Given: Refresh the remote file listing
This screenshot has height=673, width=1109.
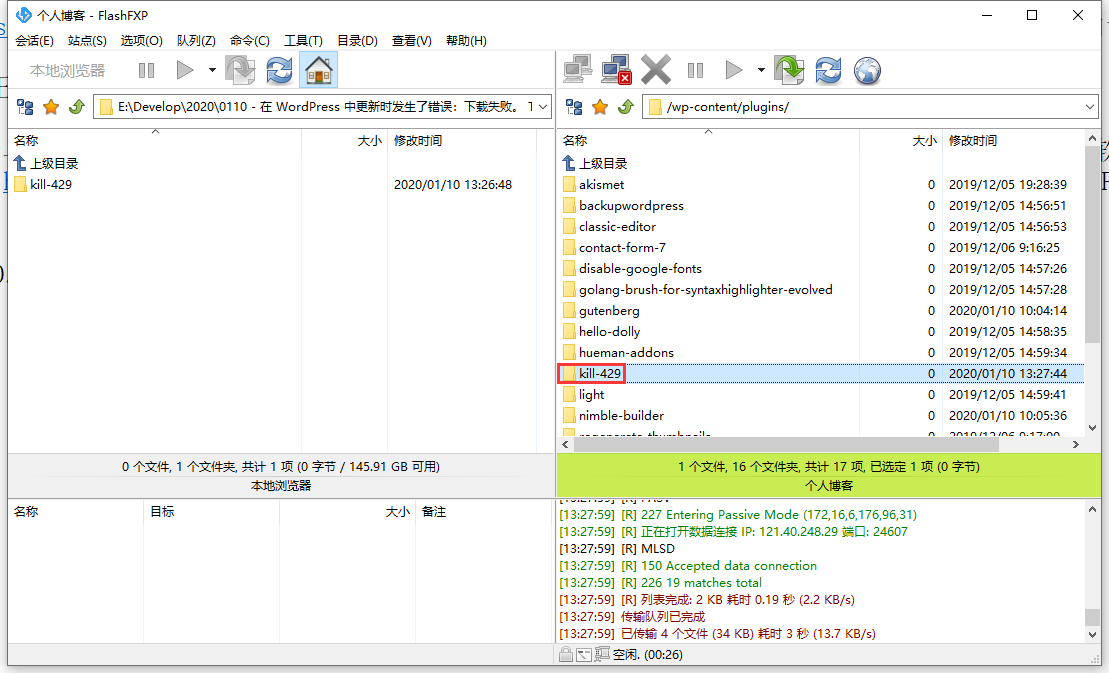Looking at the screenshot, I should pos(828,70).
